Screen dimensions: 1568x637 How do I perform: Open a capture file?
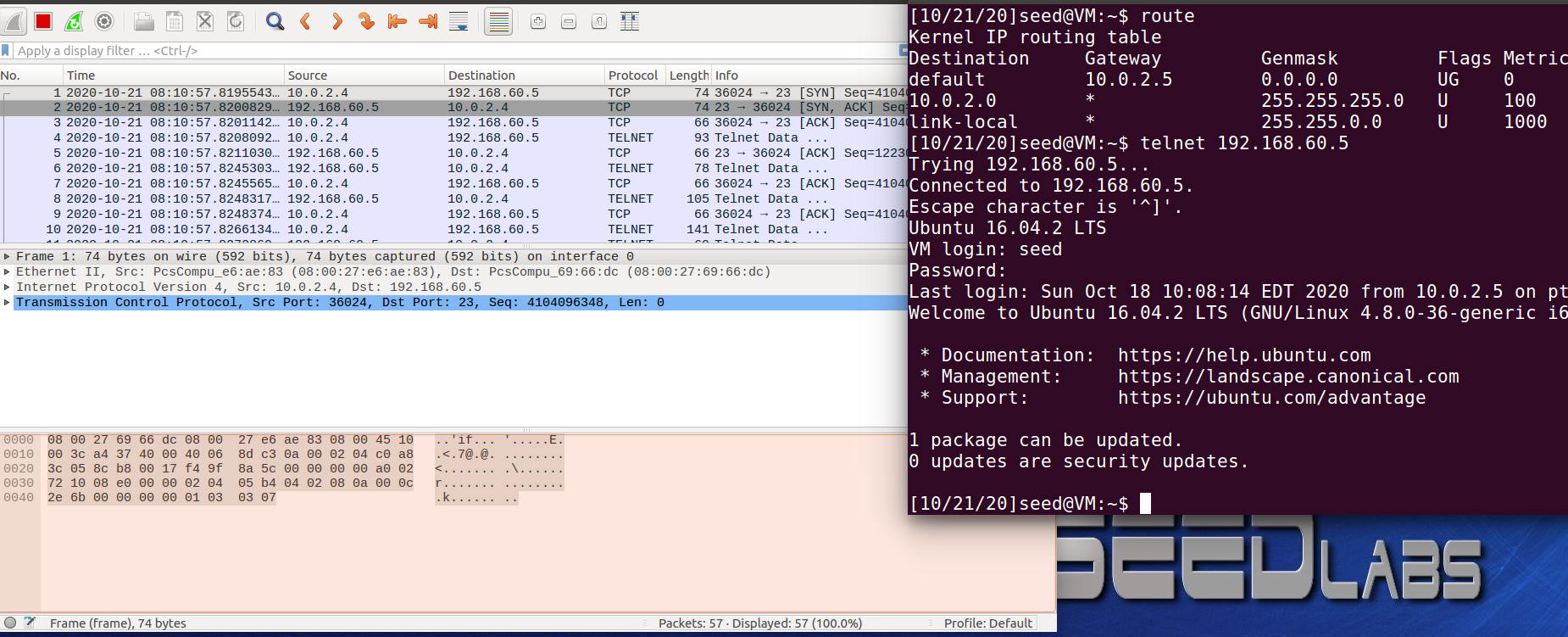[144, 21]
